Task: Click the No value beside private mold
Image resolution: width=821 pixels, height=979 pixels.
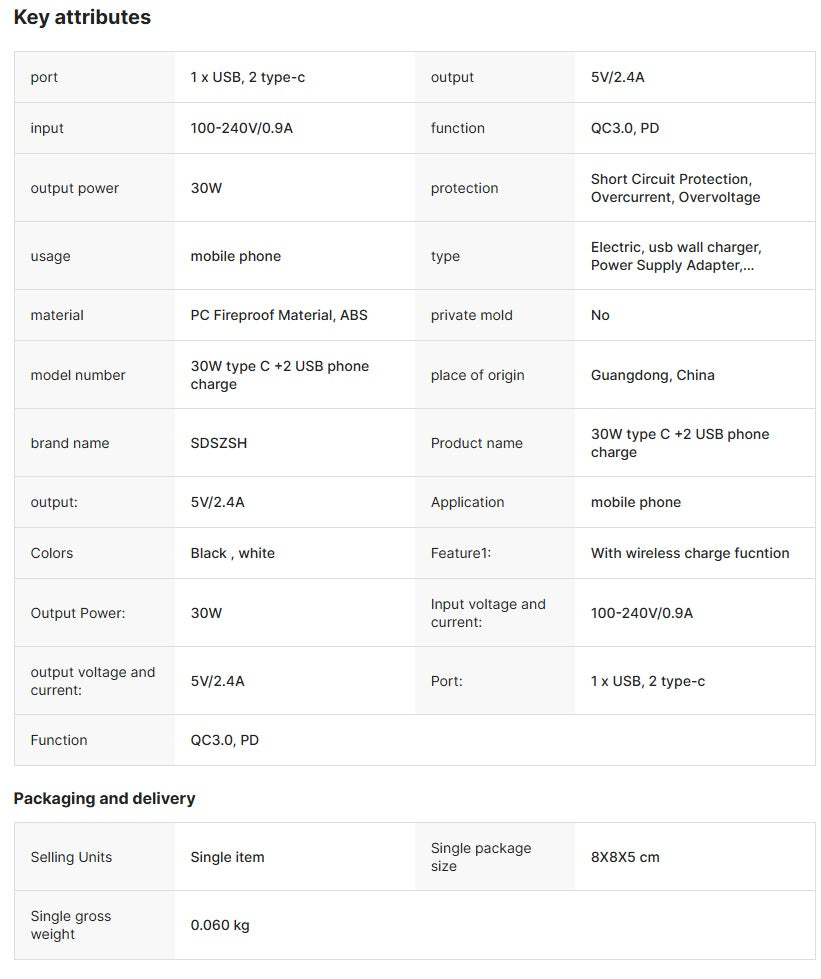Action: coord(600,315)
